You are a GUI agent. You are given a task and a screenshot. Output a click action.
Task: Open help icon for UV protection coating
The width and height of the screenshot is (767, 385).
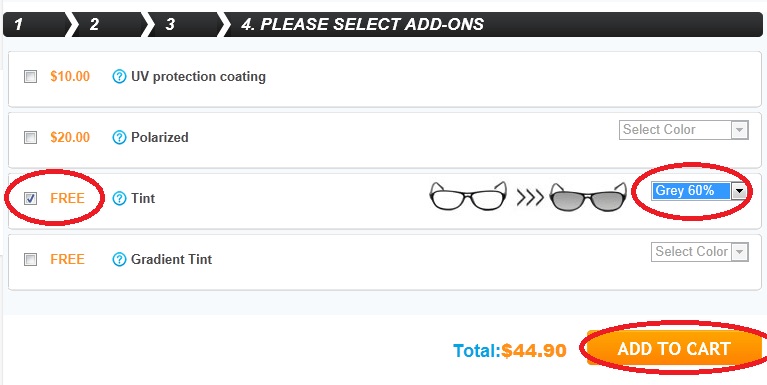pos(119,77)
